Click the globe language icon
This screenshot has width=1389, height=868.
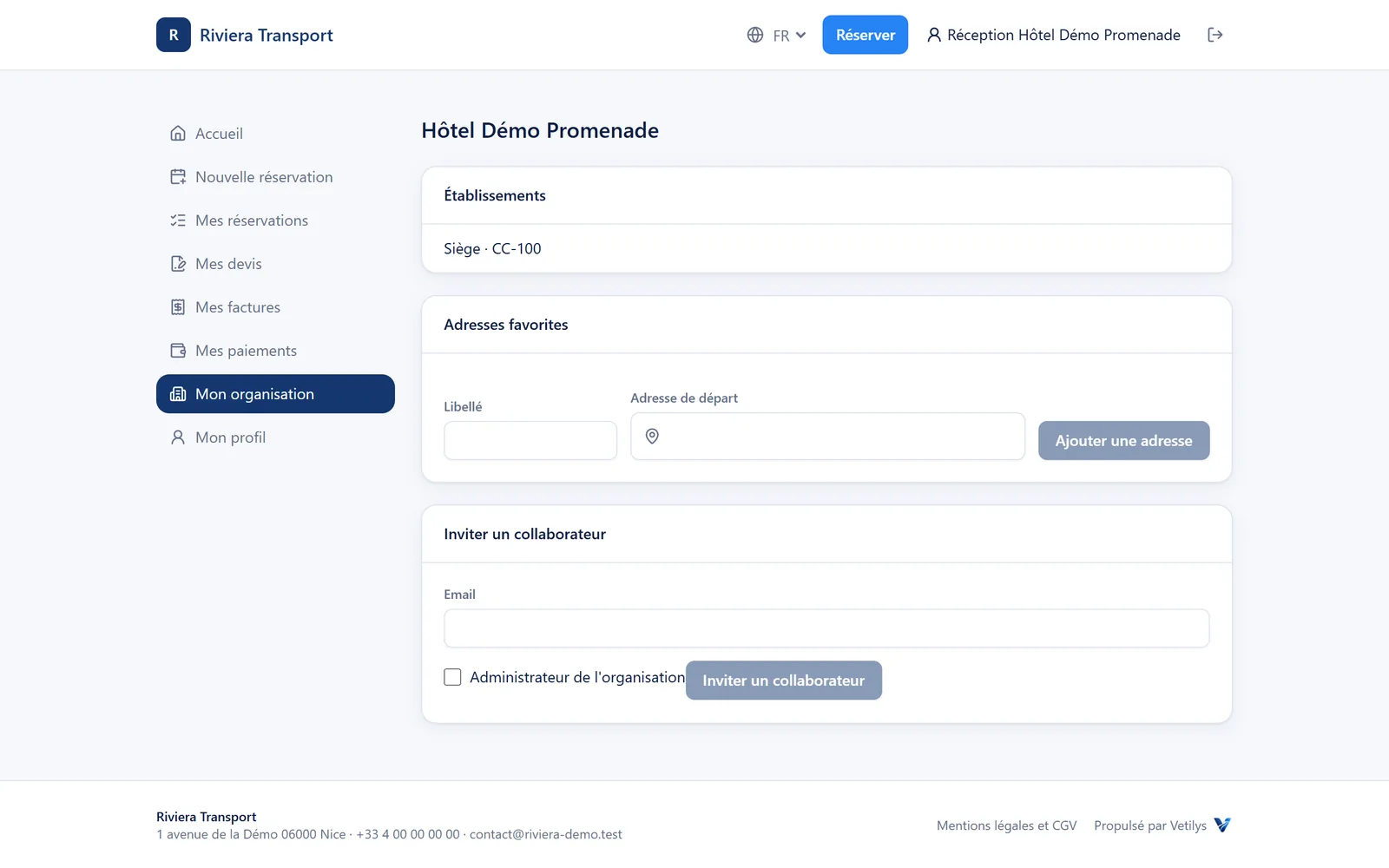[755, 35]
